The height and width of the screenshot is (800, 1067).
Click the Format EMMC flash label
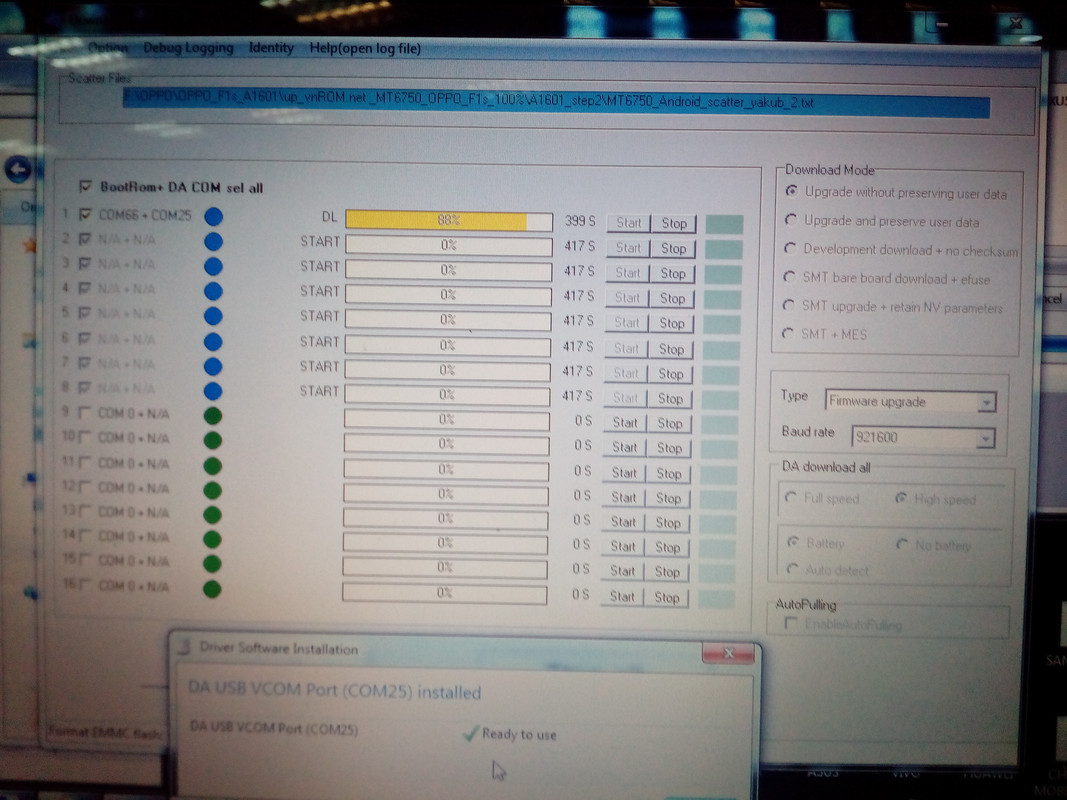(x=105, y=732)
